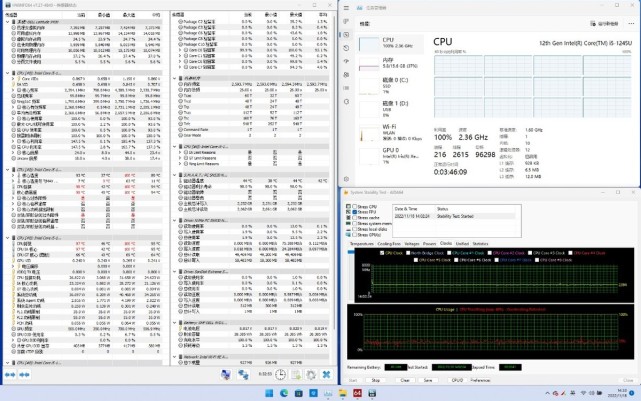Switch to Unified tab

462,244
